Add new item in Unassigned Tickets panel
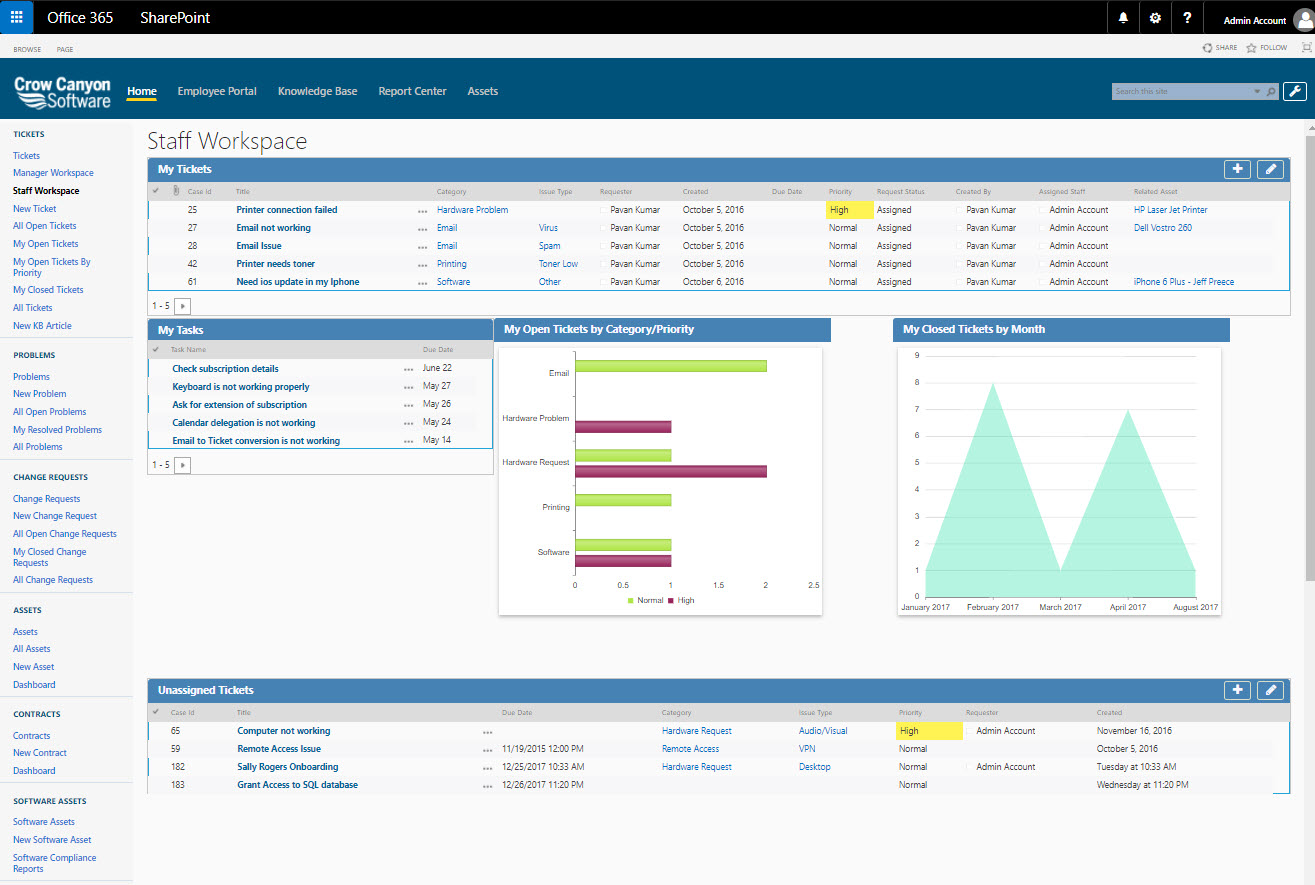 1237,690
